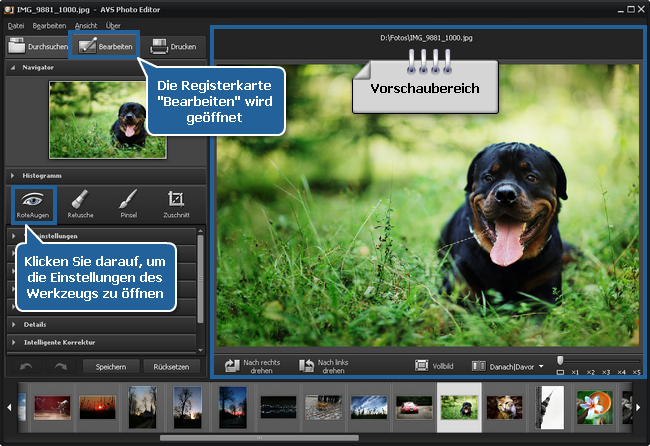Viewport: 650px width, 446px height.
Task: Activate the Zuschnitt crop tool
Action: [176, 204]
